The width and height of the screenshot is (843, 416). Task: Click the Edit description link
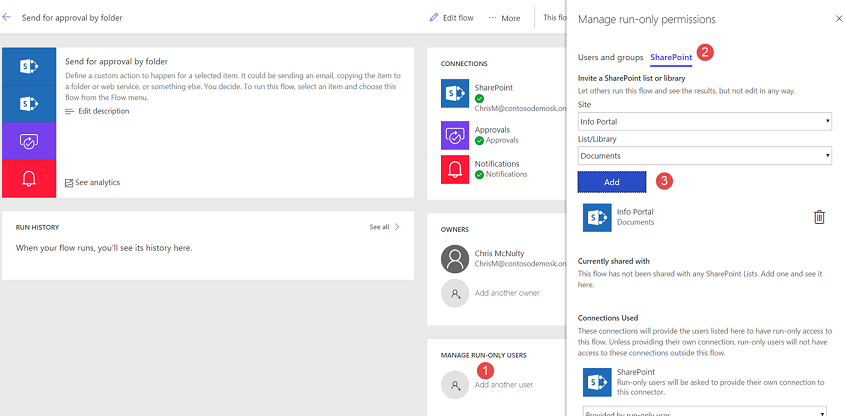[x=103, y=111]
